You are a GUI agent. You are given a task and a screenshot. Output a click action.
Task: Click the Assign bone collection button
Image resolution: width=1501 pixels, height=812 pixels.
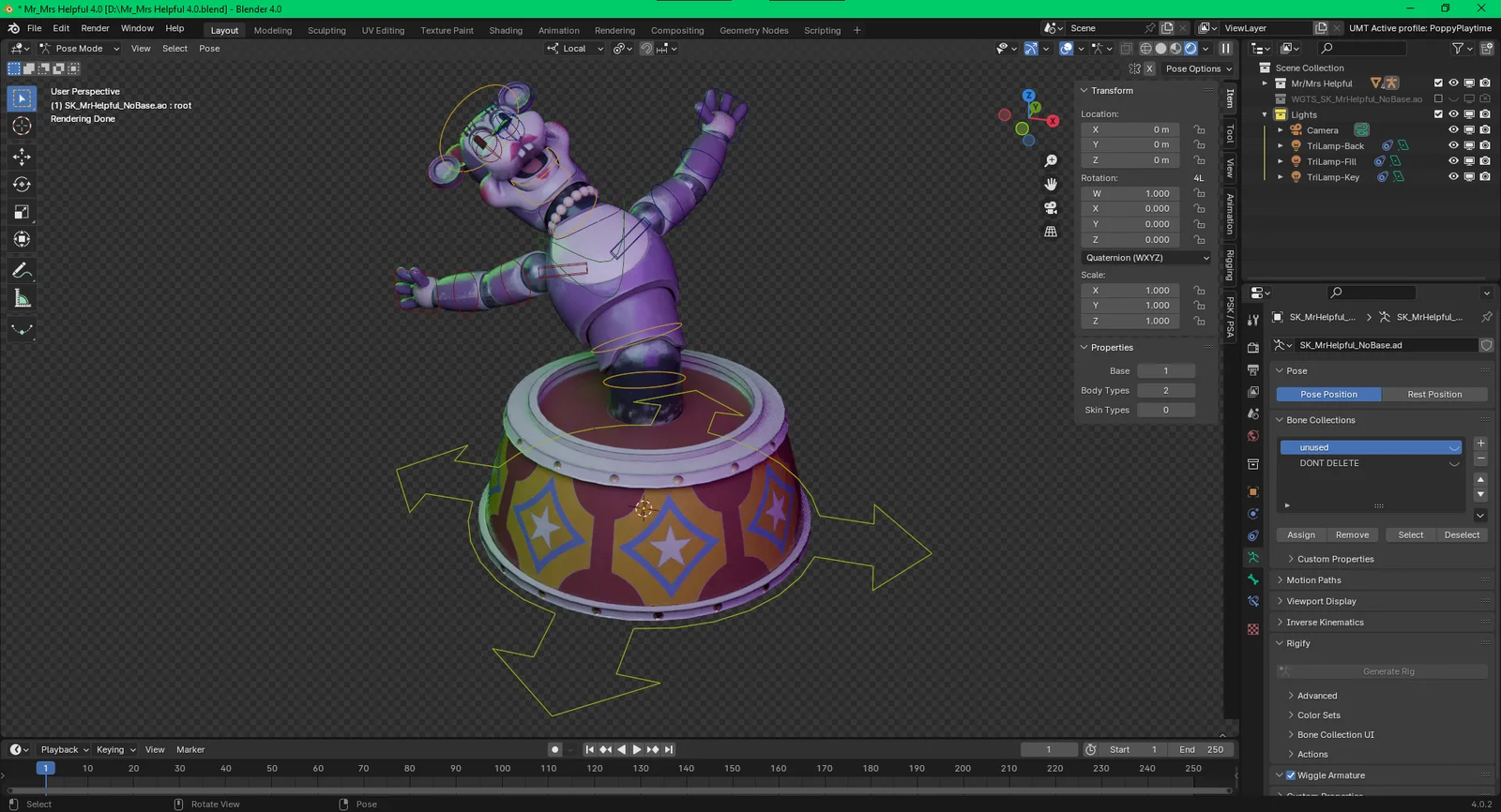click(1300, 535)
